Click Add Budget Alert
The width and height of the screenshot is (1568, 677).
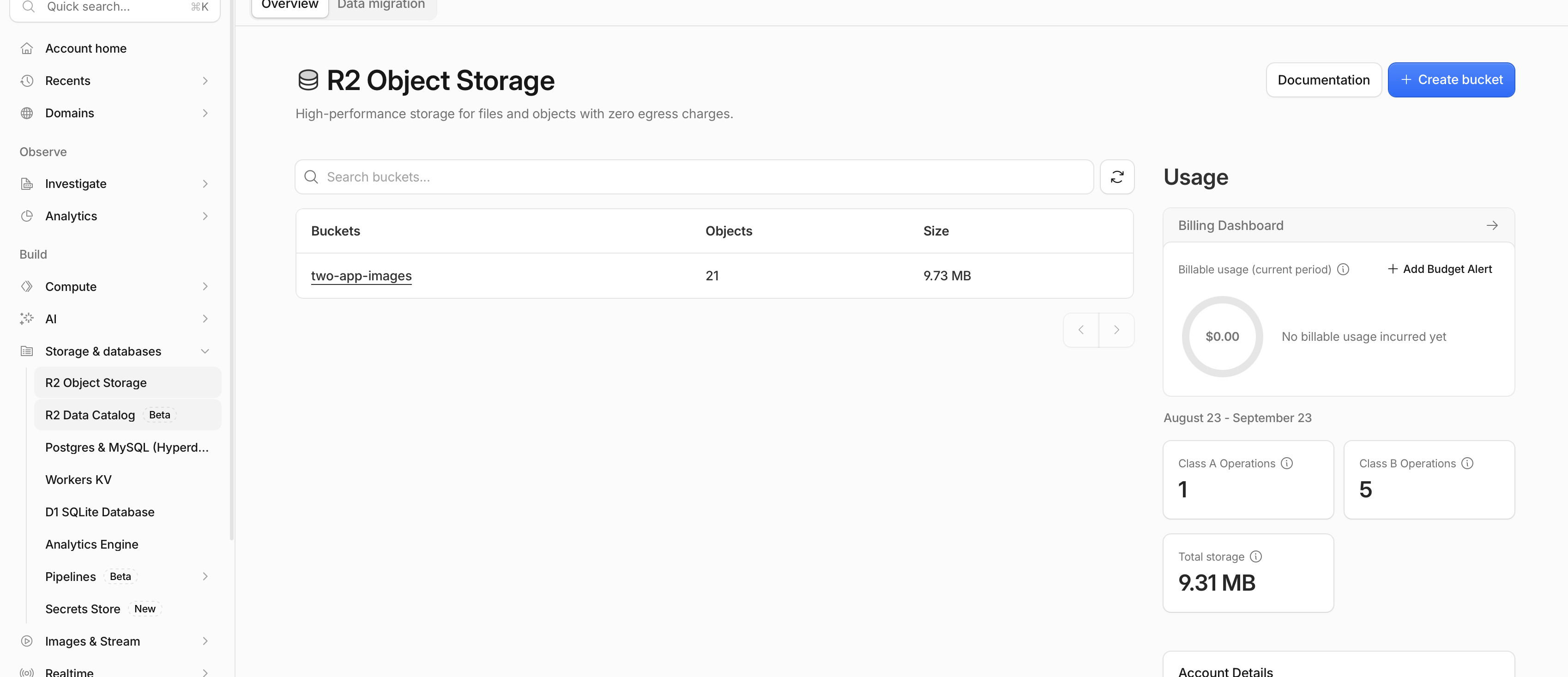[x=1440, y=269]
